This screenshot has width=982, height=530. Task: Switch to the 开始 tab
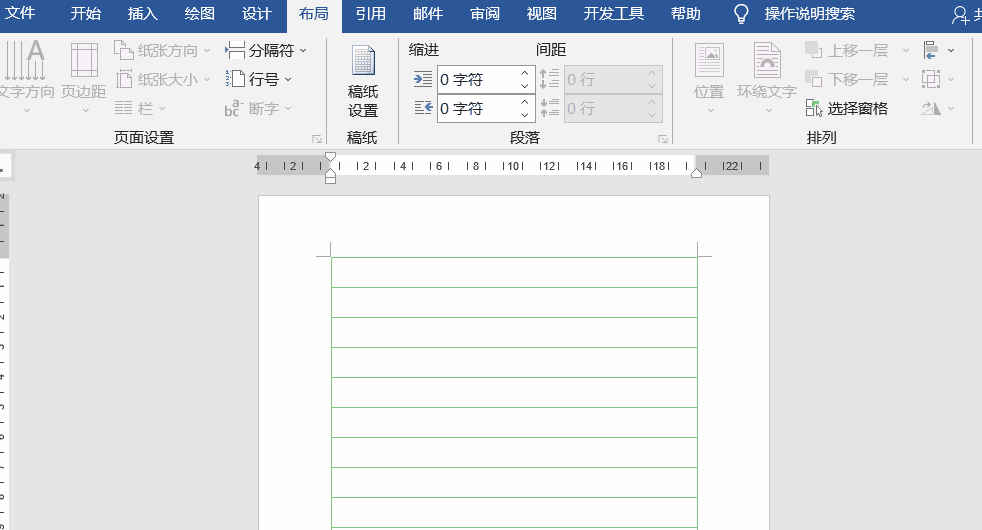(86, 13)
